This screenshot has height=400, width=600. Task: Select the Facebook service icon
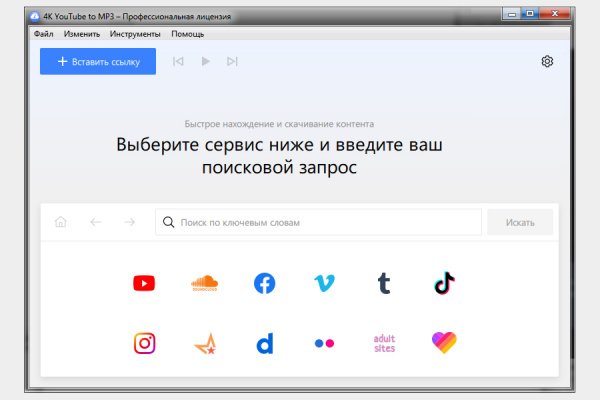point(264,283)
